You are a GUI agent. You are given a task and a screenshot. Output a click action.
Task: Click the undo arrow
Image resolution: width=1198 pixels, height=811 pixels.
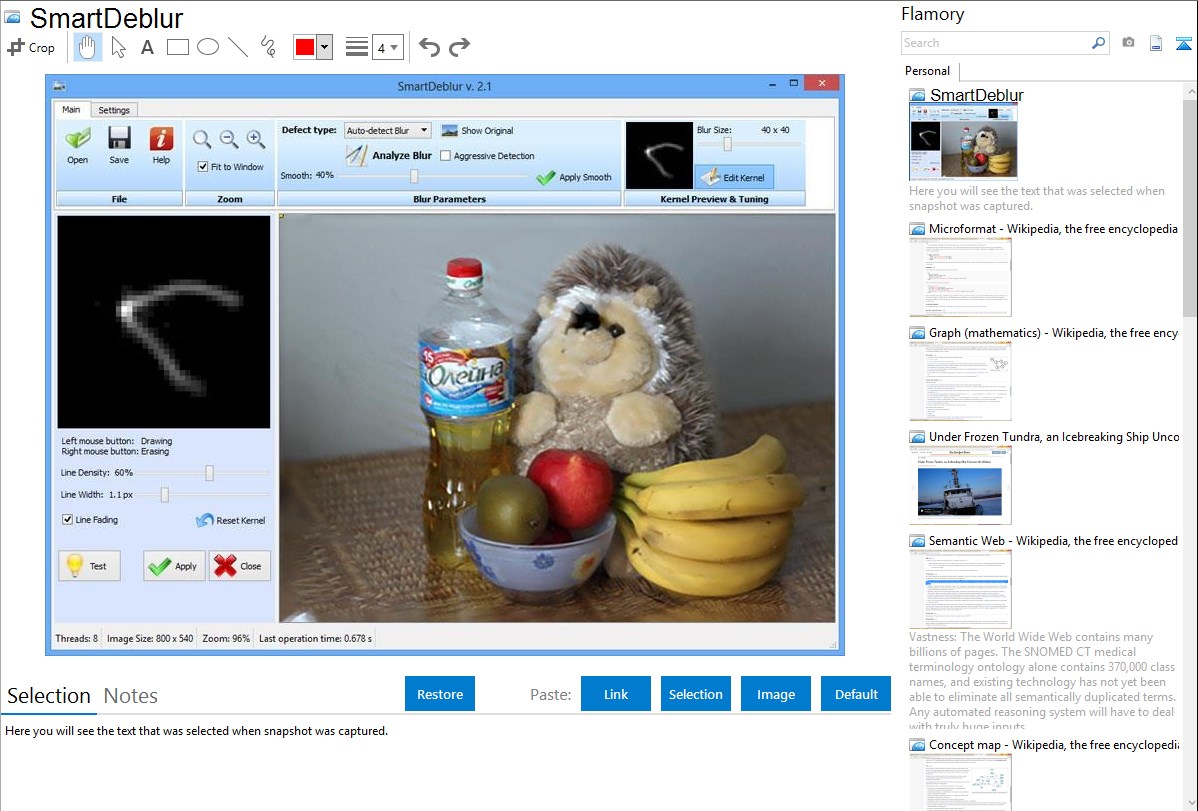click(429, 47)
